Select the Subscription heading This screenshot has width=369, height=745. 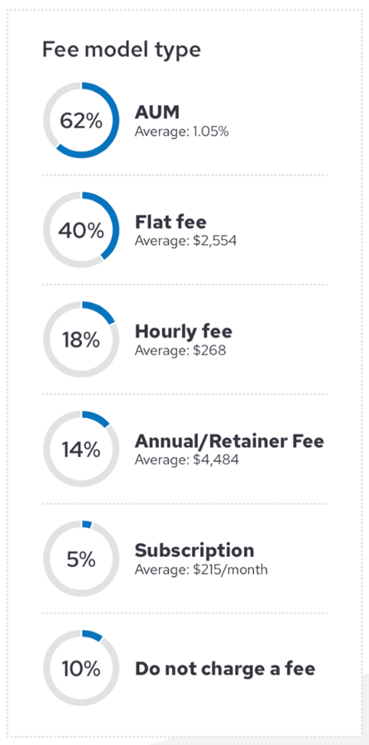click(194, 551)
